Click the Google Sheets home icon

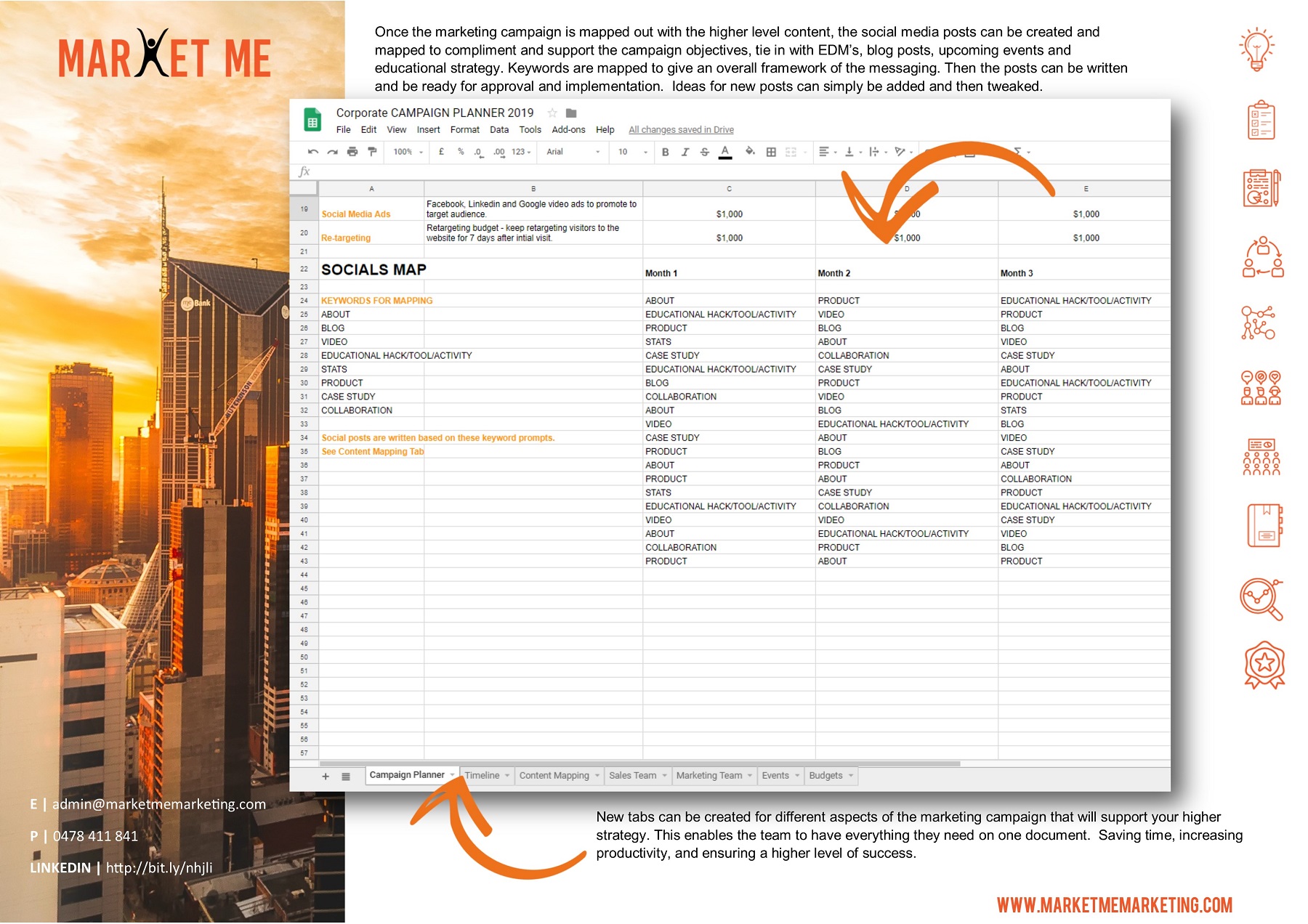(312, 121)
